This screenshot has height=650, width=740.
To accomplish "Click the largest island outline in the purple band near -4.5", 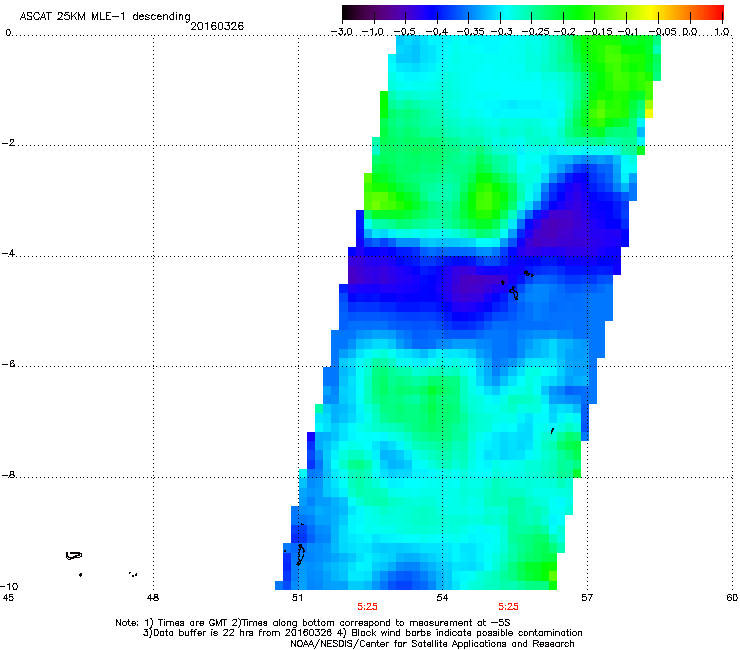I will 514,293.
